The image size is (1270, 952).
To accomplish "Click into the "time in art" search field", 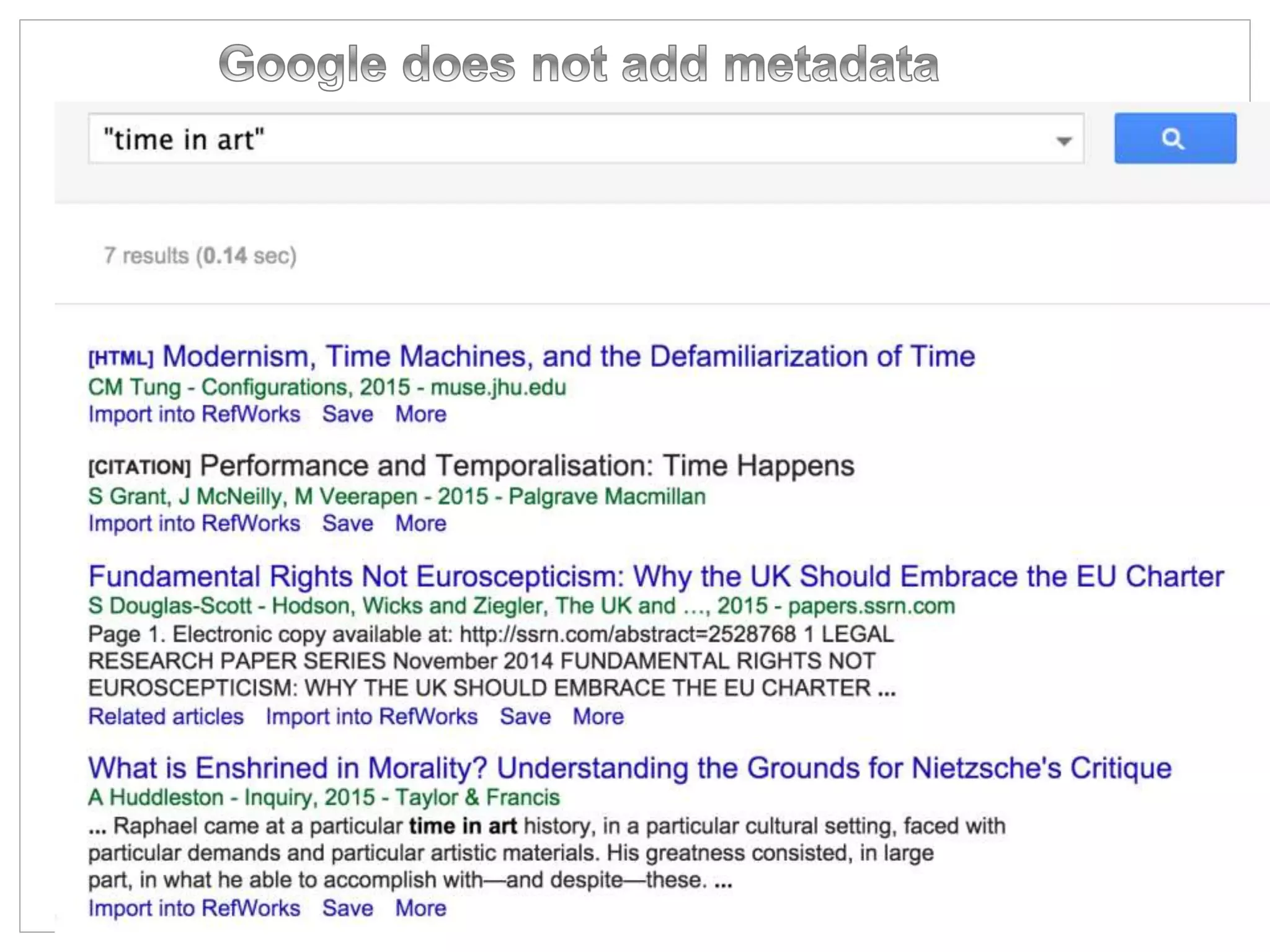I will 558,139.
